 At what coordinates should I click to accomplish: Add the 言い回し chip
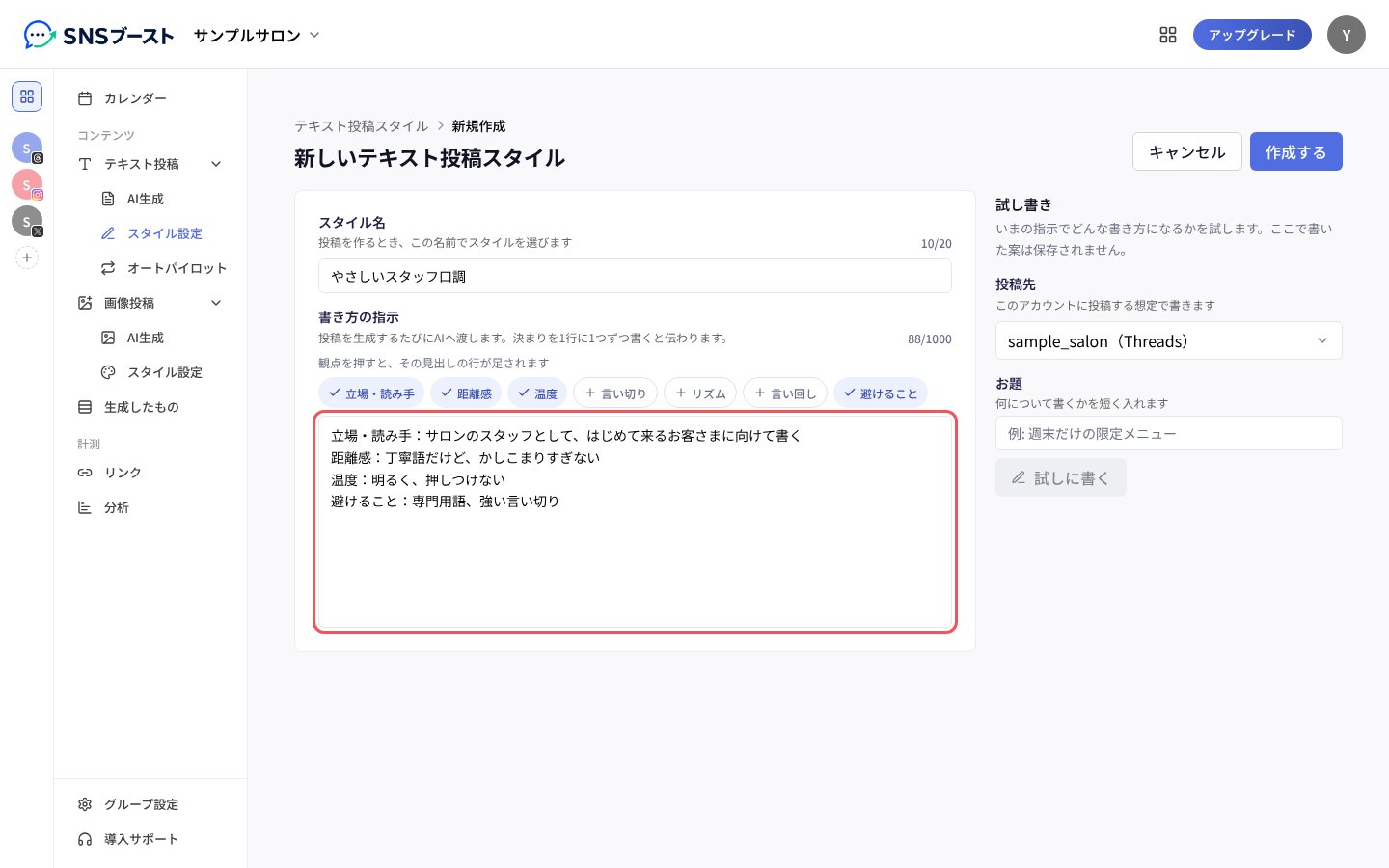click(785, 393)
